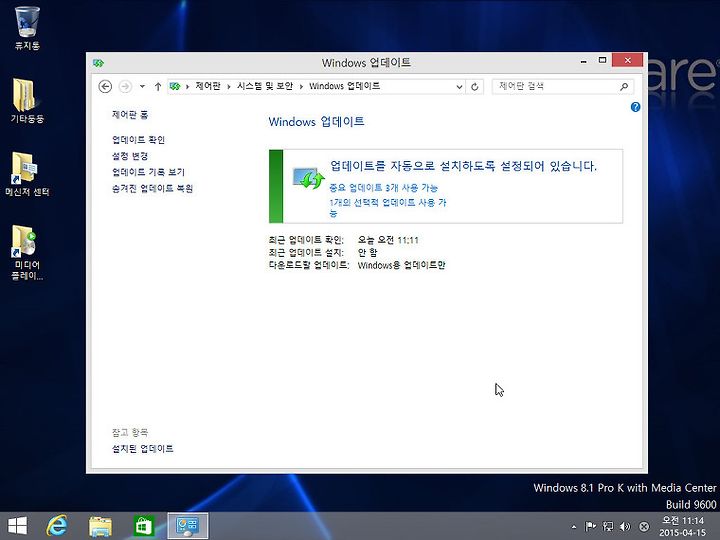The image size is (720, 540).
Task: Click the 오늘 오전 11:11 check time
Action: click(388, 240)
